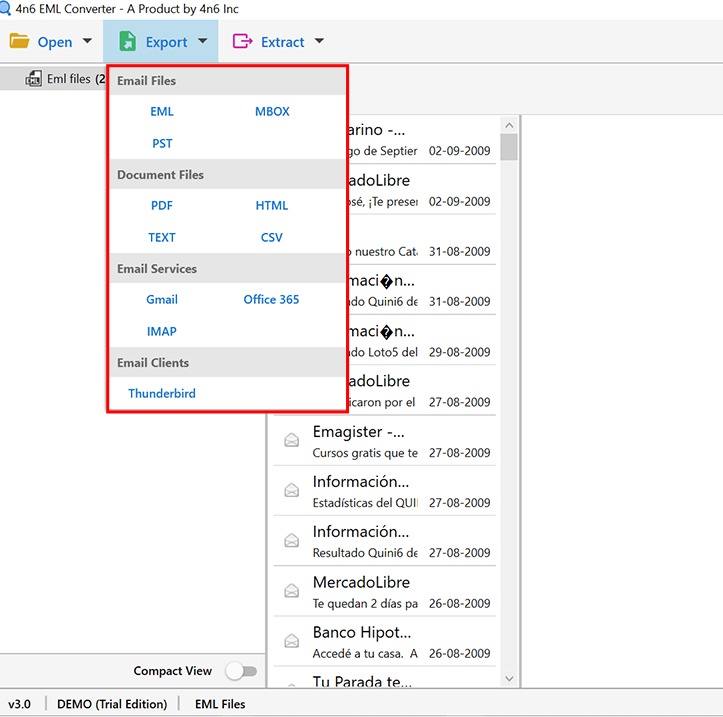Click envelope icon beside Banco Hipot email
723x717 pixels.
pyautogui.click(x=291, y=640)
